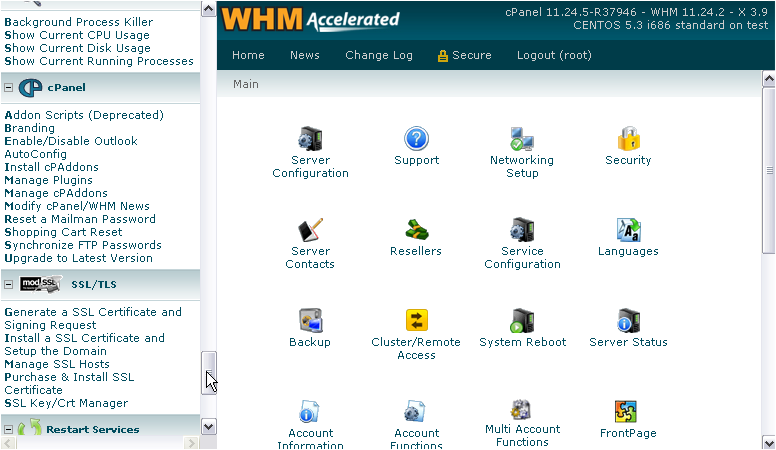Click the sidebar horizontal scroll-left arrow
This screenshot has height=450, width=776.
(x=8, y=443)
